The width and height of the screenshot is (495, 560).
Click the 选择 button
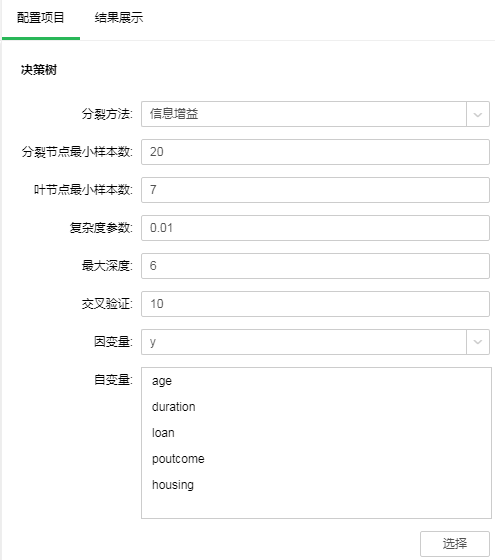coord(455,544)
